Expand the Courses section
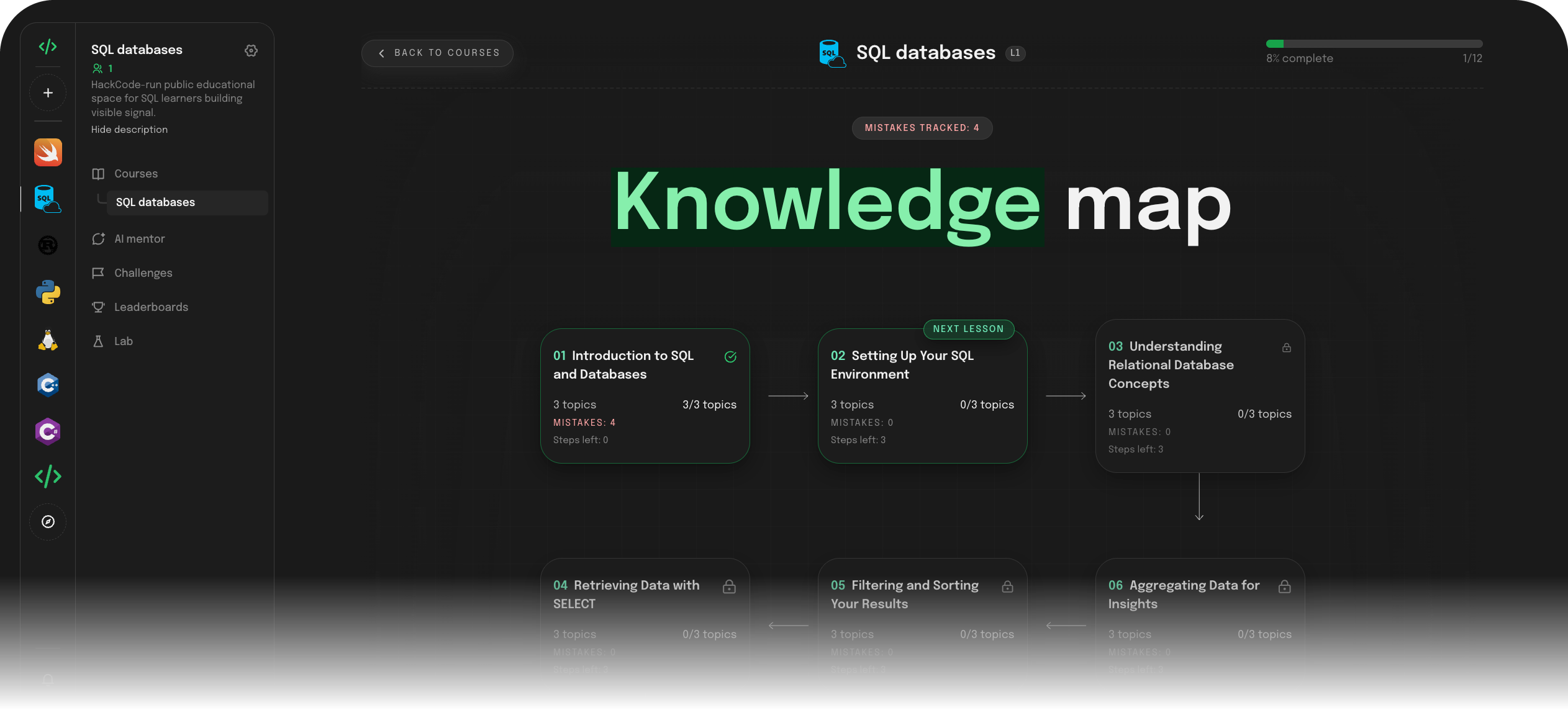The width and height of the screenshot is (1568, 710). point(136,174)
